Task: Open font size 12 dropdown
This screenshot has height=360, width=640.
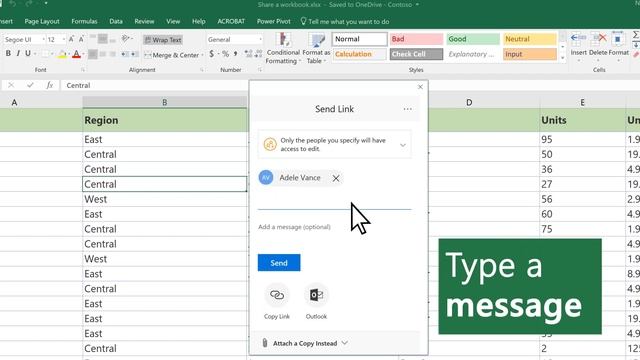Action: click(64, 39)
